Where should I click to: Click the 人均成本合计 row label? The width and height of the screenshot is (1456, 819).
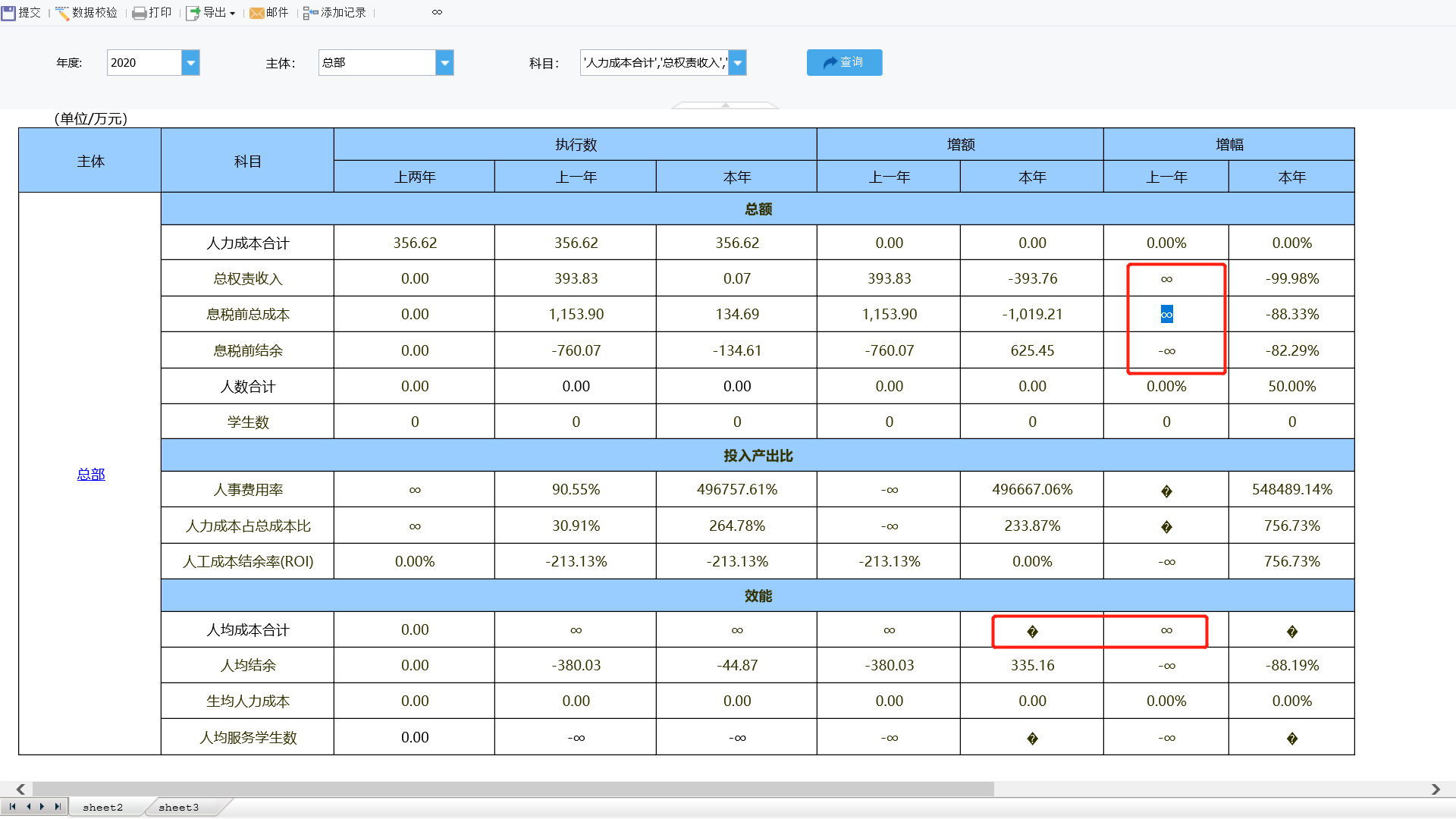coord(248,629)
